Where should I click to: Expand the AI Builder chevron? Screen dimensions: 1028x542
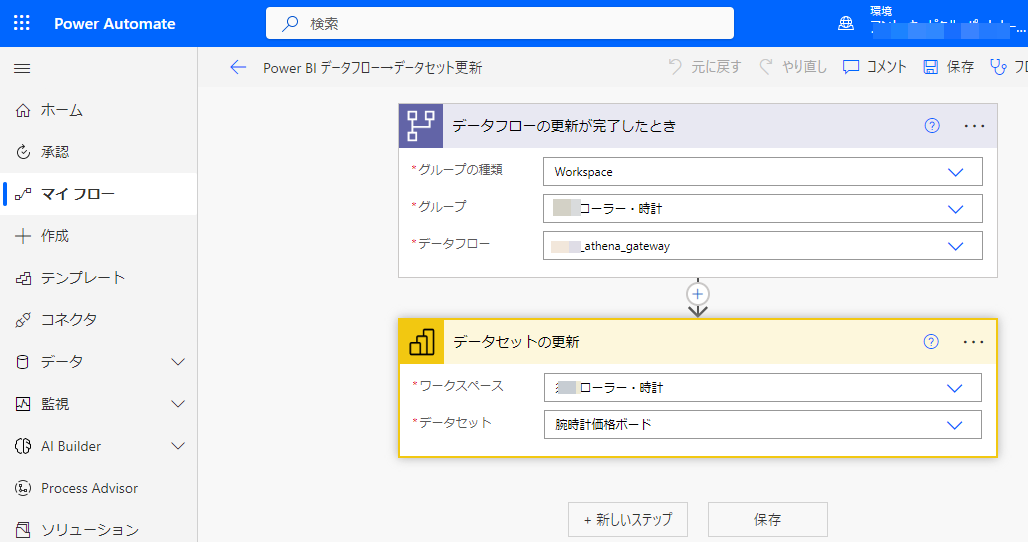(178, 446)
